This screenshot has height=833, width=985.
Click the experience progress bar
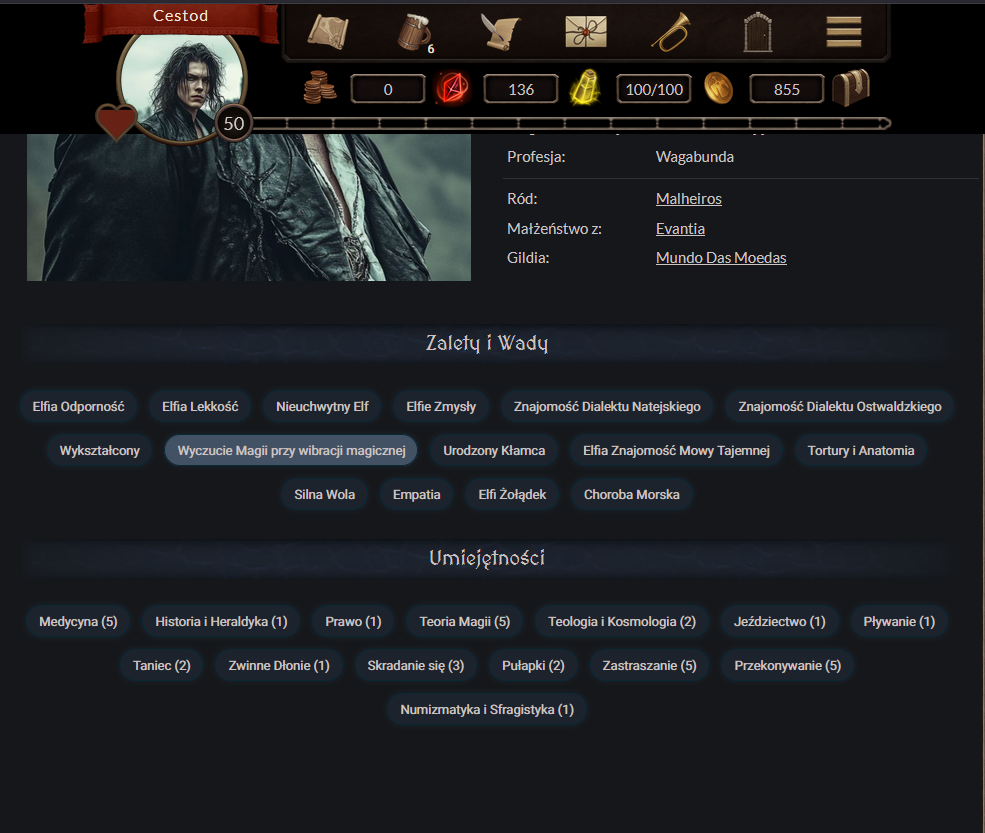[570, 123]
